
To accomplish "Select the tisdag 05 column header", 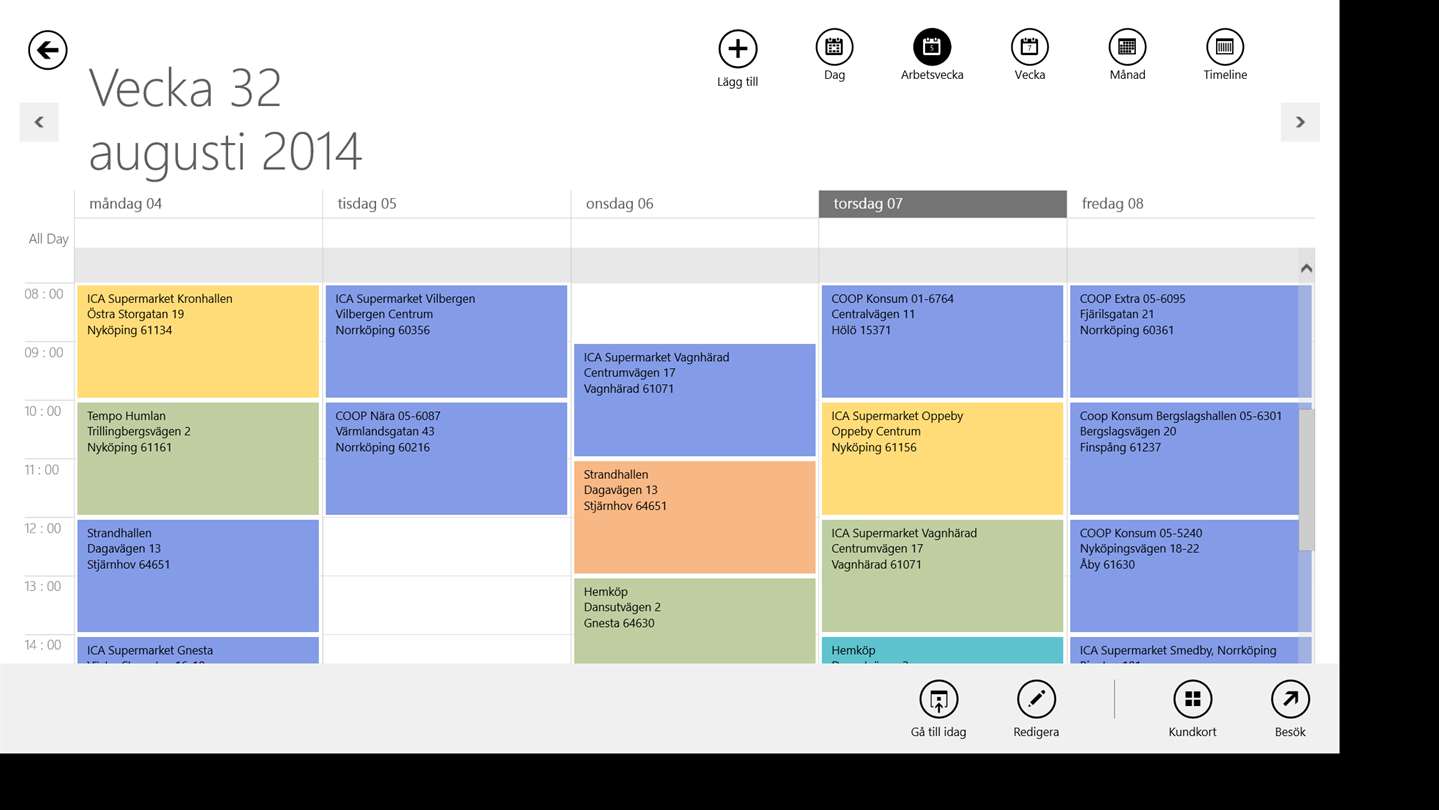I will [446, 203].
